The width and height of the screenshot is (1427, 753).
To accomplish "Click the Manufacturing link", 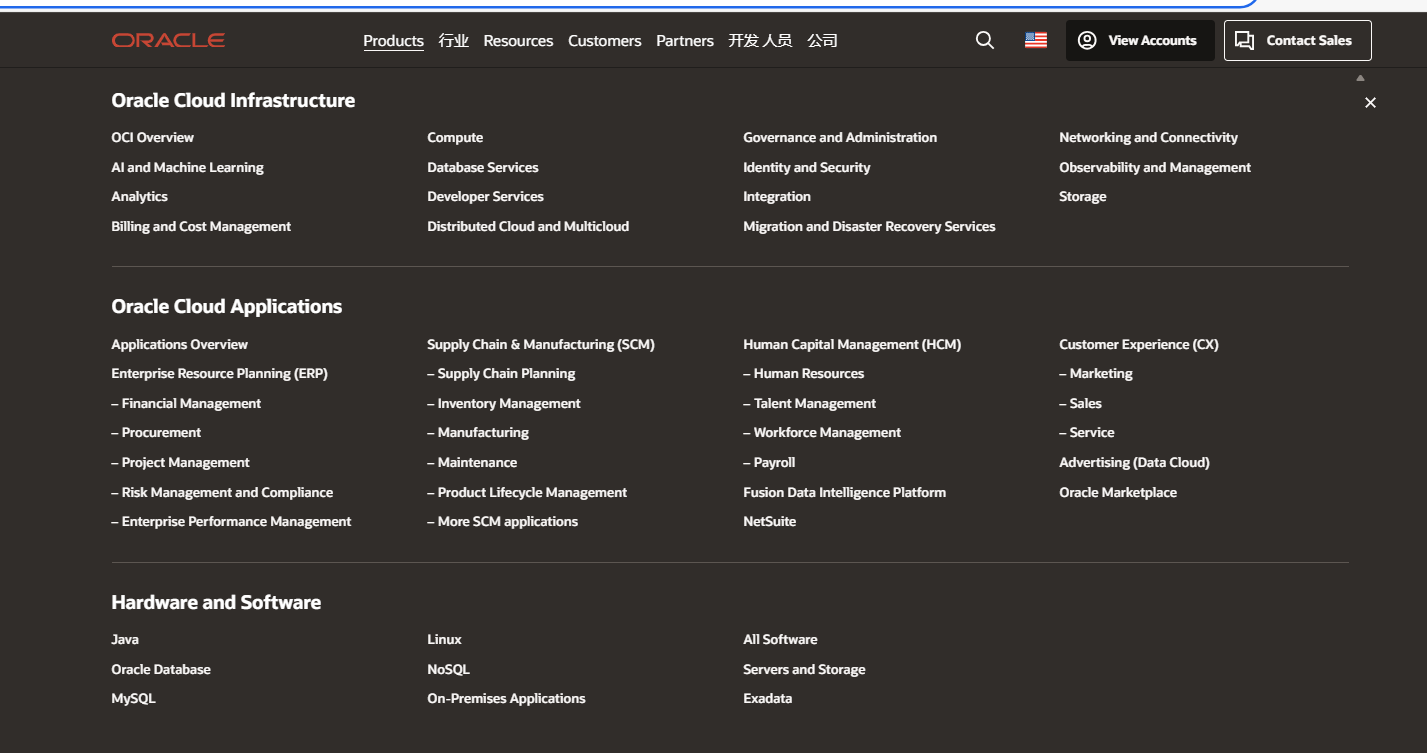I will point(478,433).
